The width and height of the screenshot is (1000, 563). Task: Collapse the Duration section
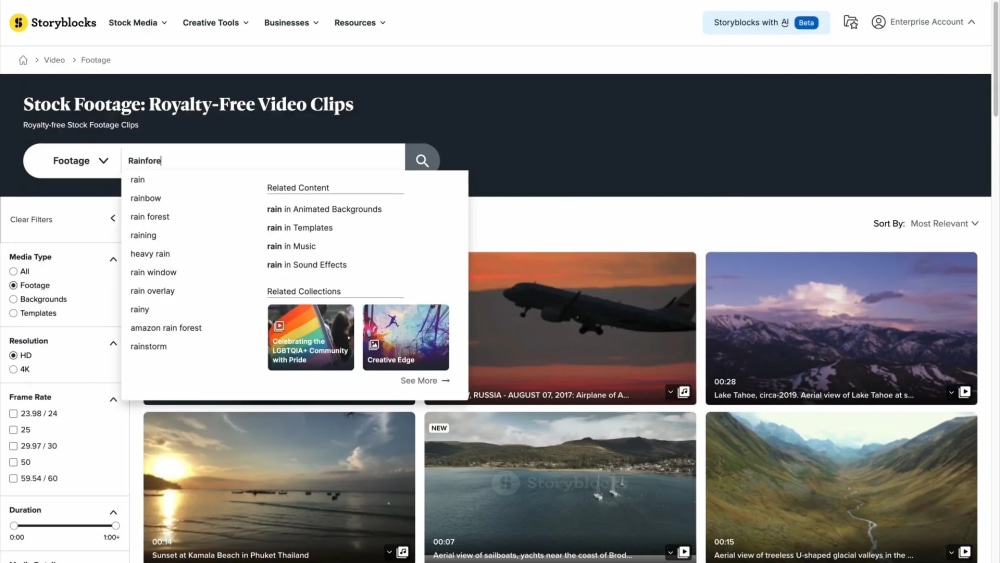point(113,512)
